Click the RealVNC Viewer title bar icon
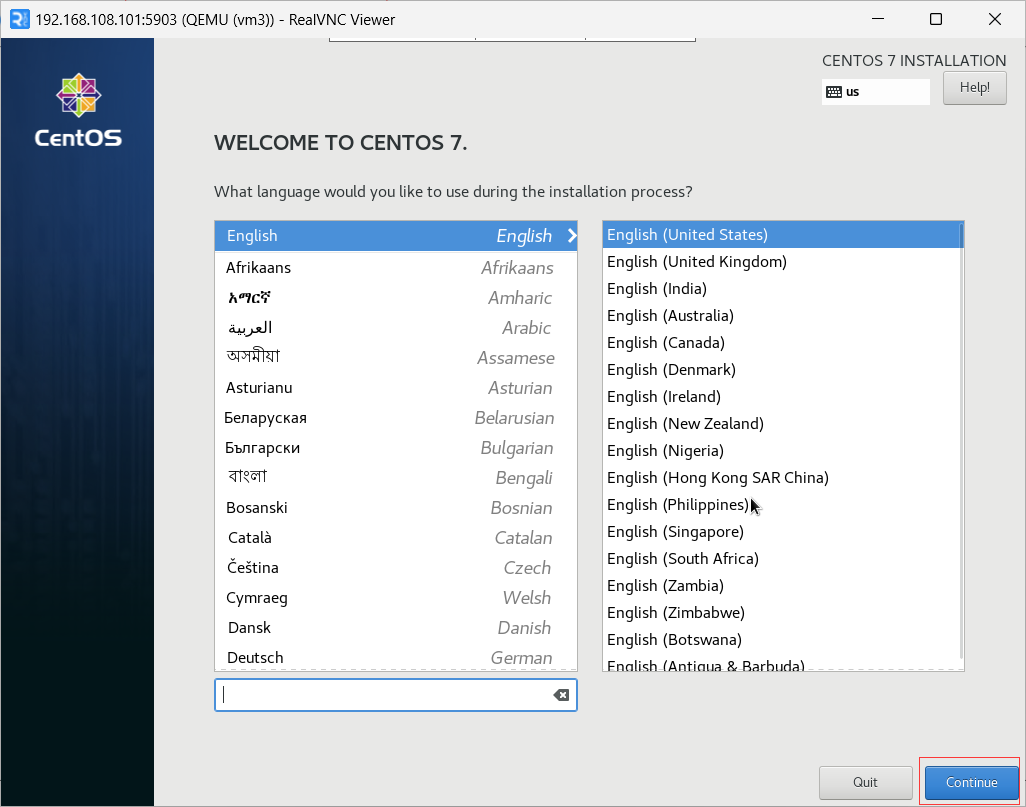This screenshot has height=807, width=1026. click(20, 20)
